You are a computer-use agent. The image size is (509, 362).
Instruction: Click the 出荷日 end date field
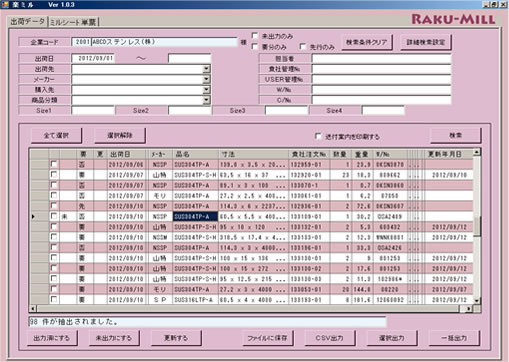pos(190,58)
